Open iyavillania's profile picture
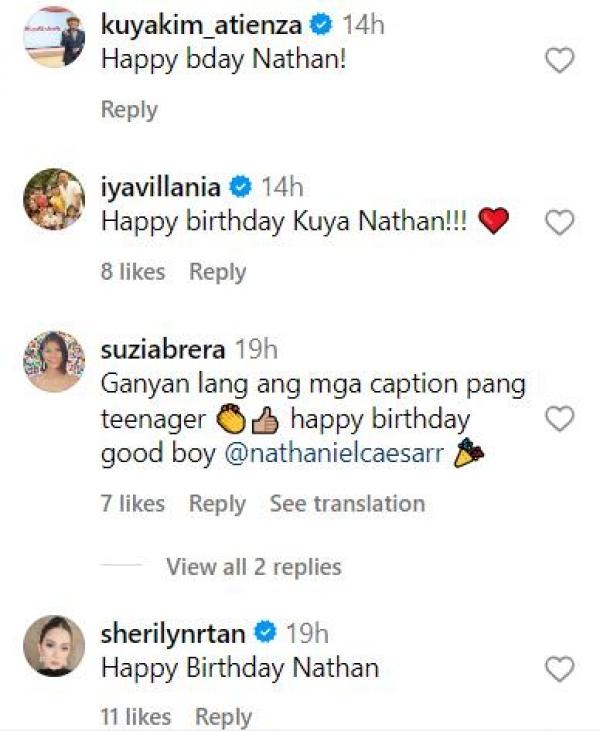Screen dimensions: 600x731 pos(54,199)
